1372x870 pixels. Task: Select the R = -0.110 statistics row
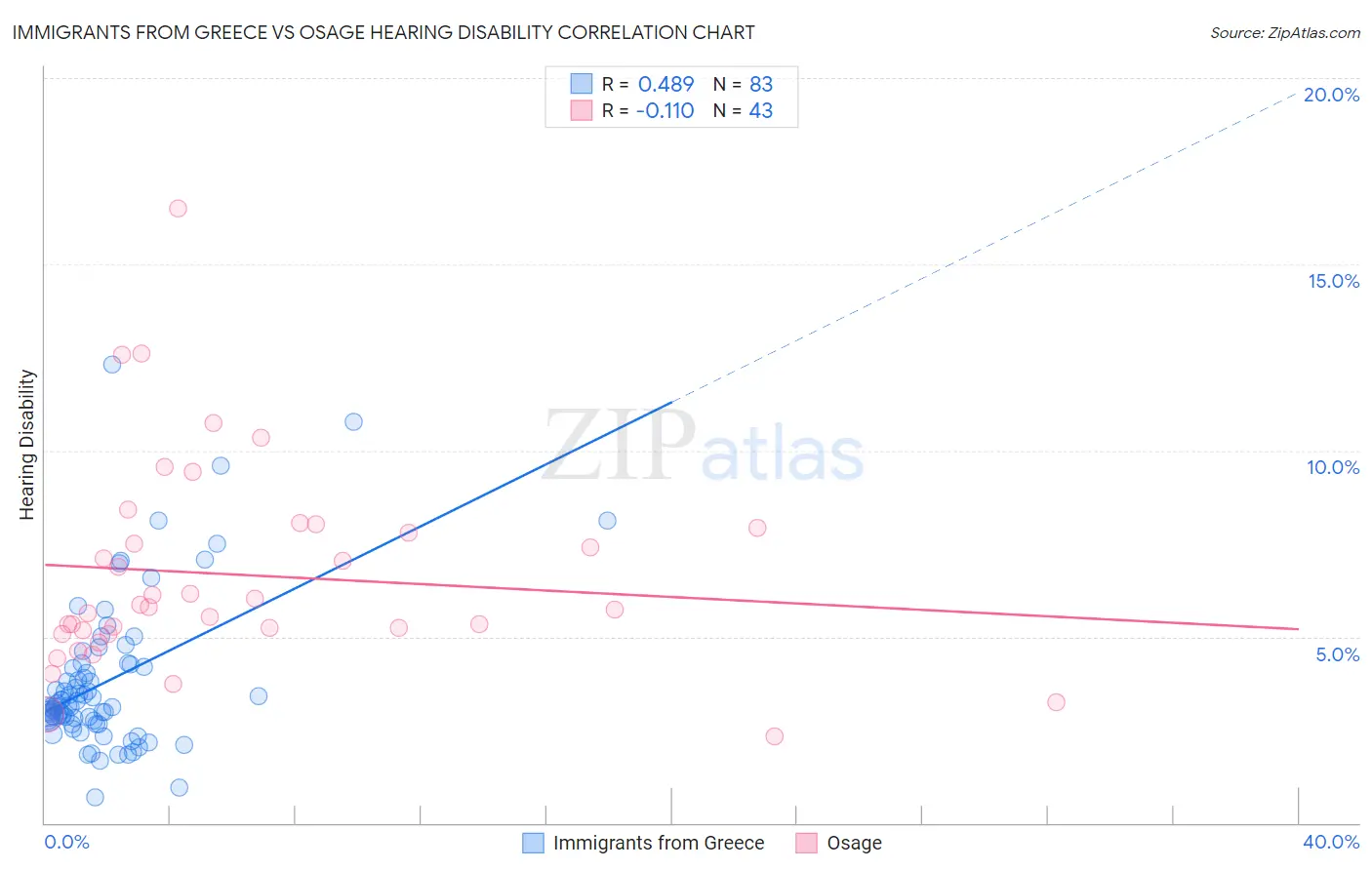[671, 110]
